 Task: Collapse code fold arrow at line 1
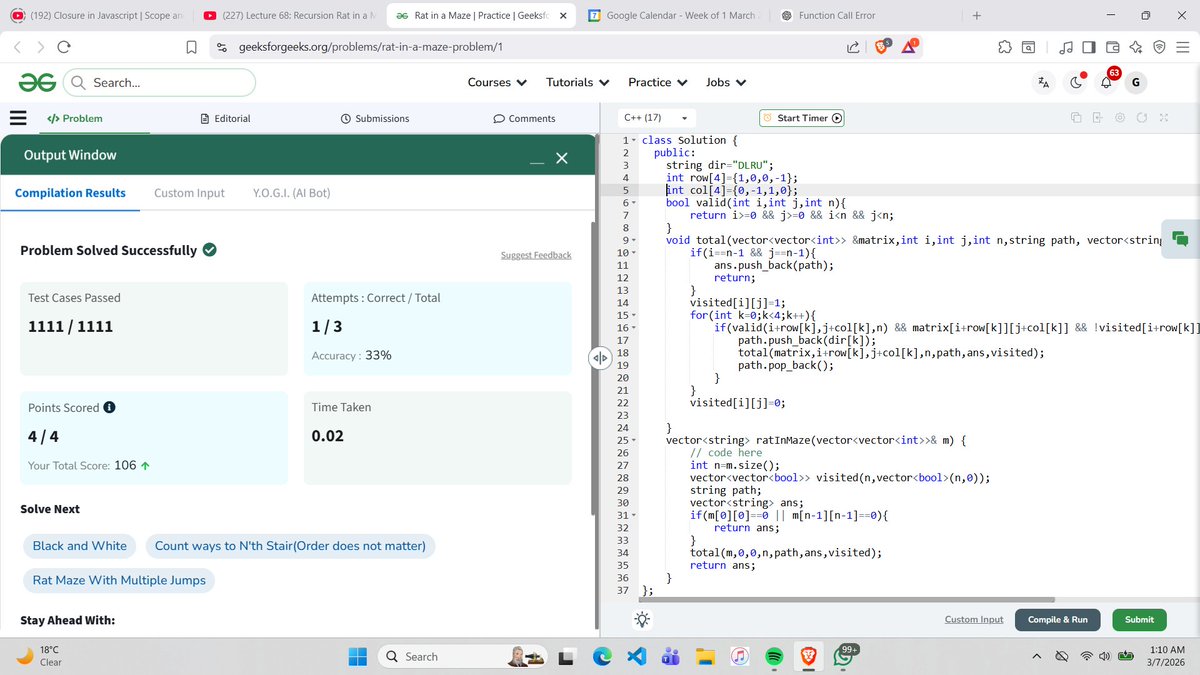(633, 141)
